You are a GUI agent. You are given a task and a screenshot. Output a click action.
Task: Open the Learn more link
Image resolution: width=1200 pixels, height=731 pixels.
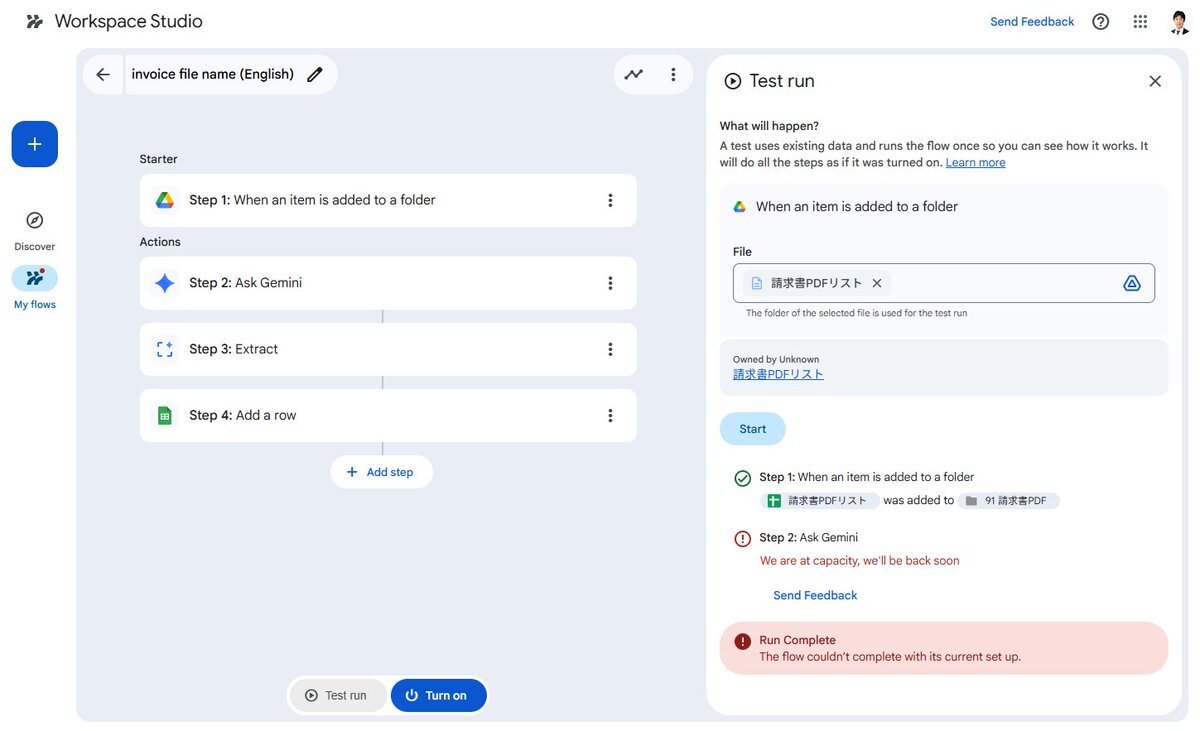[975, 163]
